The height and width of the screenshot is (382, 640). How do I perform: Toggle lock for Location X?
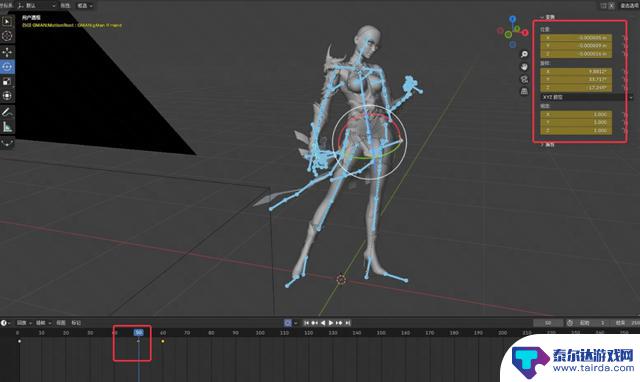[624, 38]
